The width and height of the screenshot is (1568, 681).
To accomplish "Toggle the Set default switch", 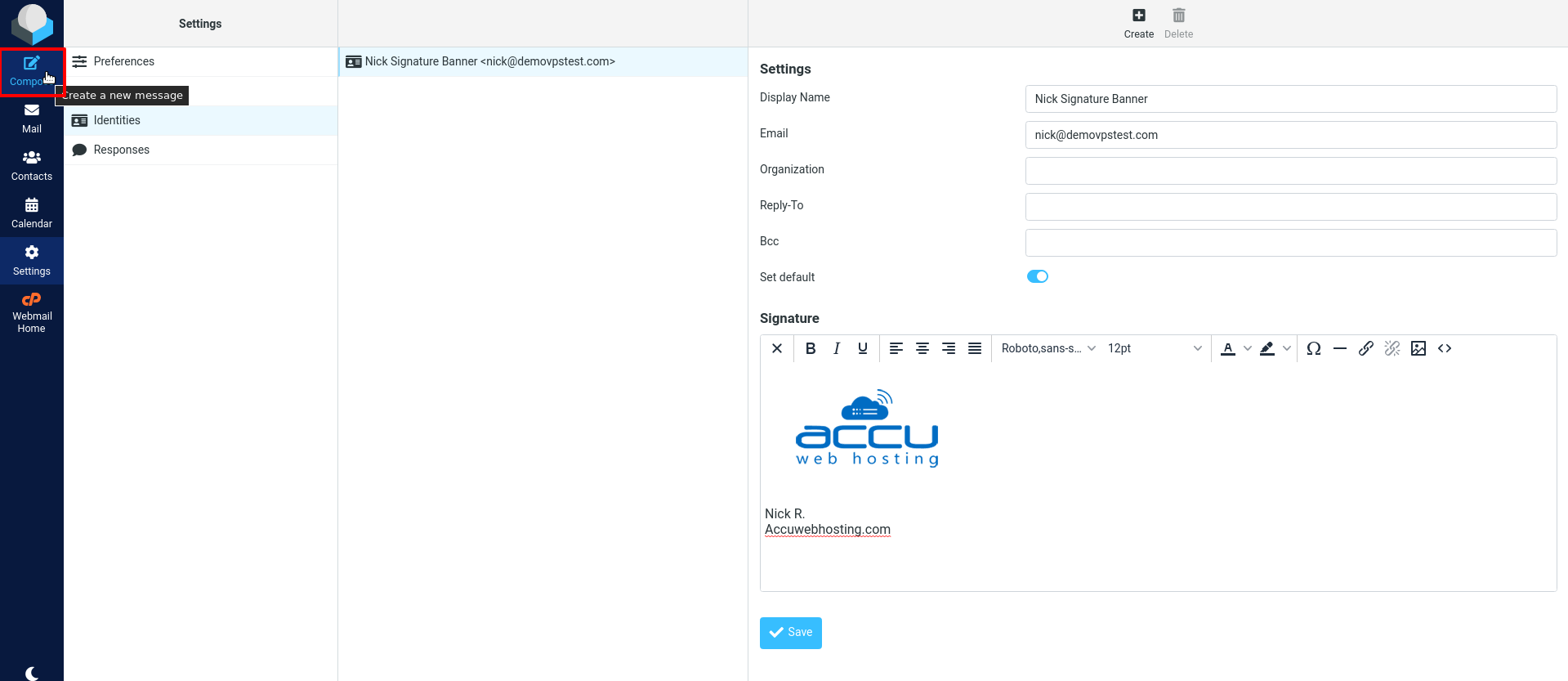I will pos(1038,276).
